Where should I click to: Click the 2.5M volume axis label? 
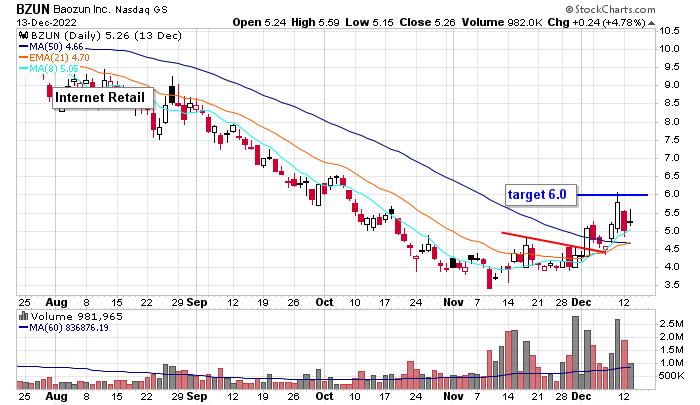[671, 324]
